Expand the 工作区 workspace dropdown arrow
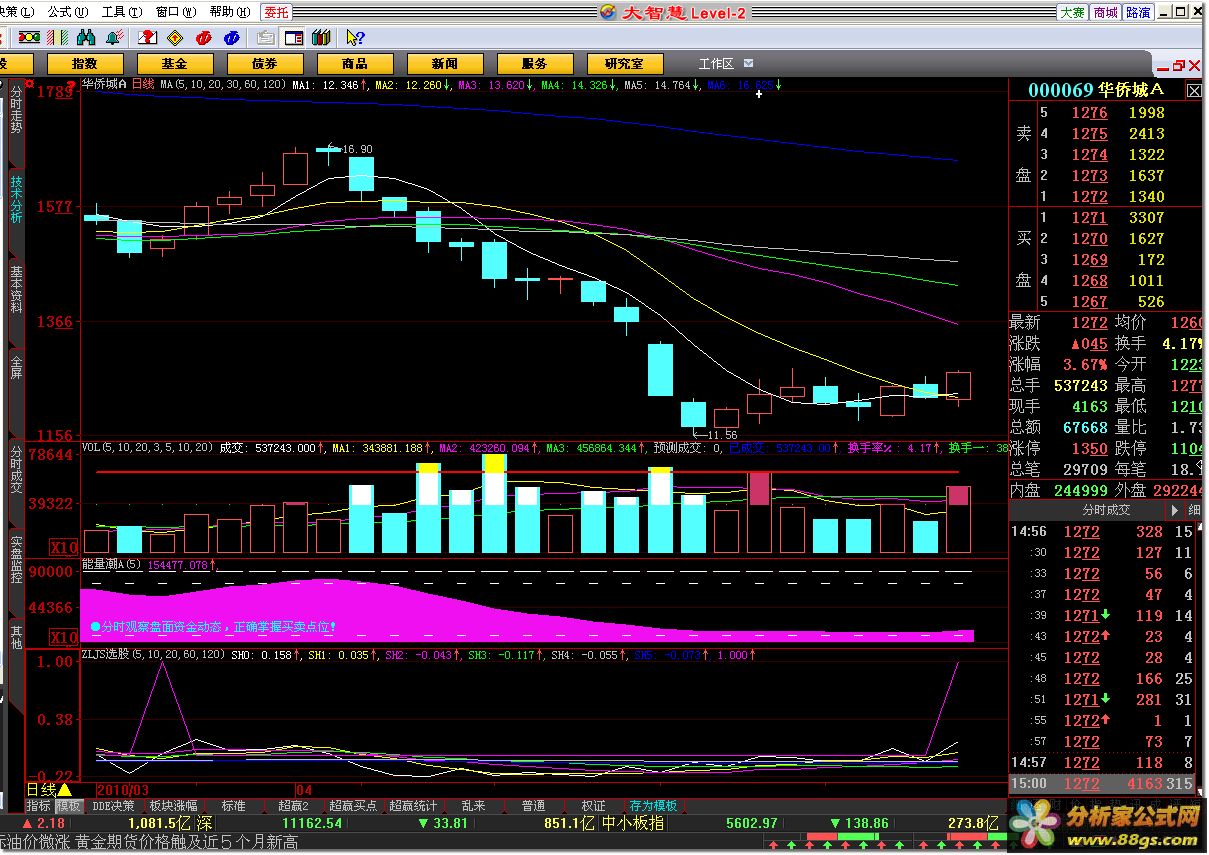Screen dimensions: 1209x855 click(749, 63)
